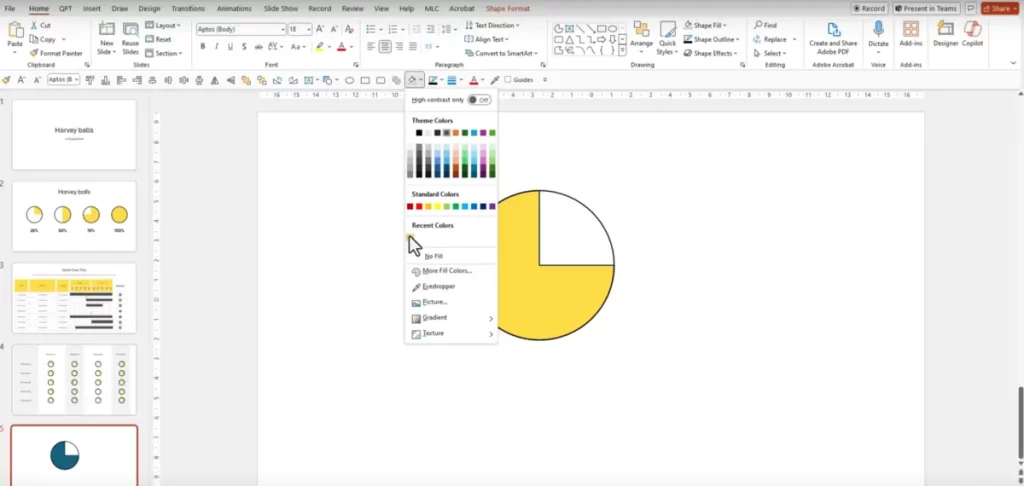The image size is (1024, 486).
Task: Click Present in Teams
Action: click(926, 8)
